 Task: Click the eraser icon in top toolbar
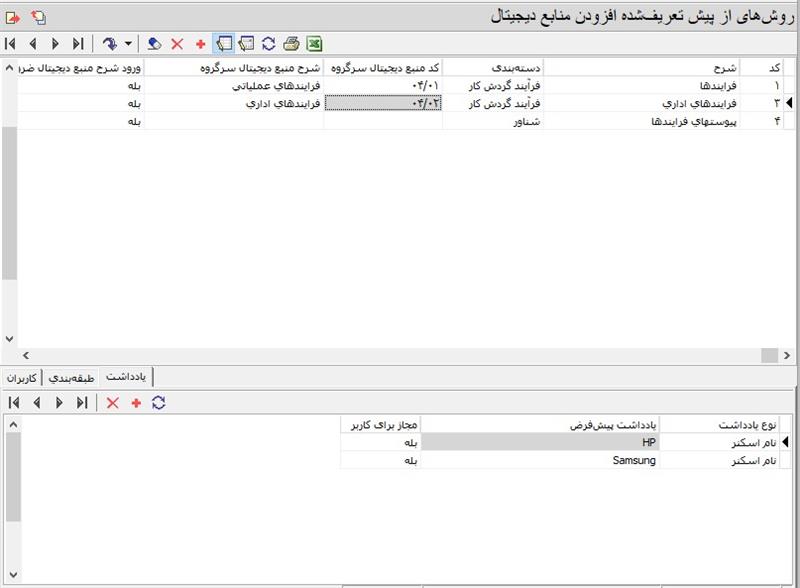pos(154,44)
